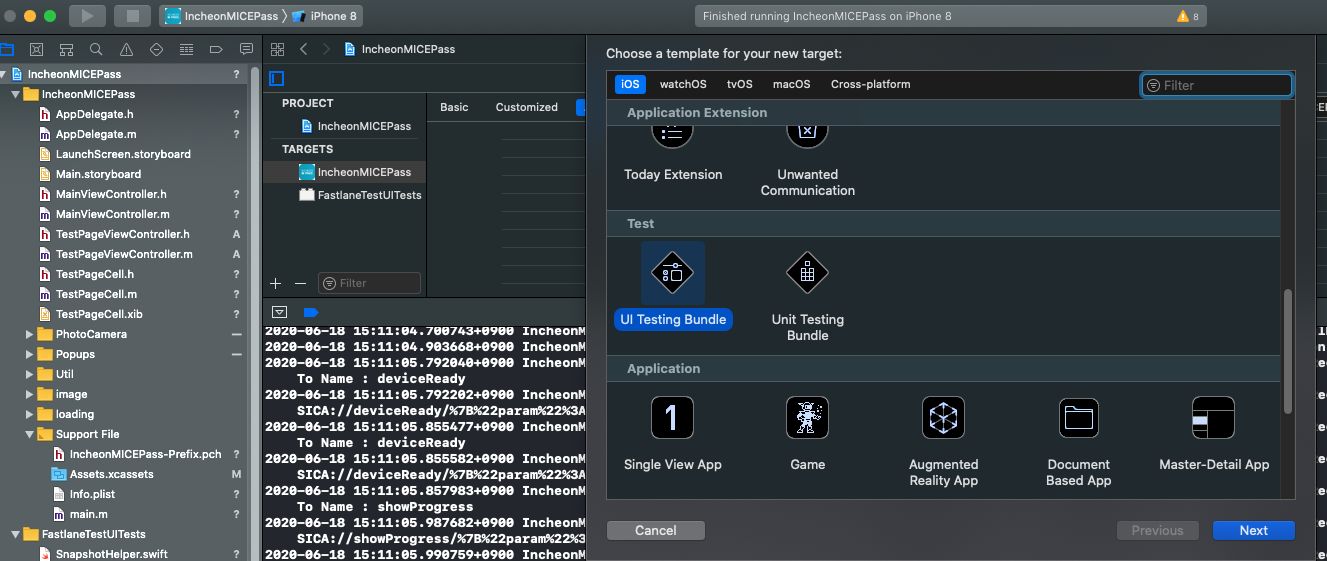Expand the loading group
1327x561 pixels.
click(29, 414)
